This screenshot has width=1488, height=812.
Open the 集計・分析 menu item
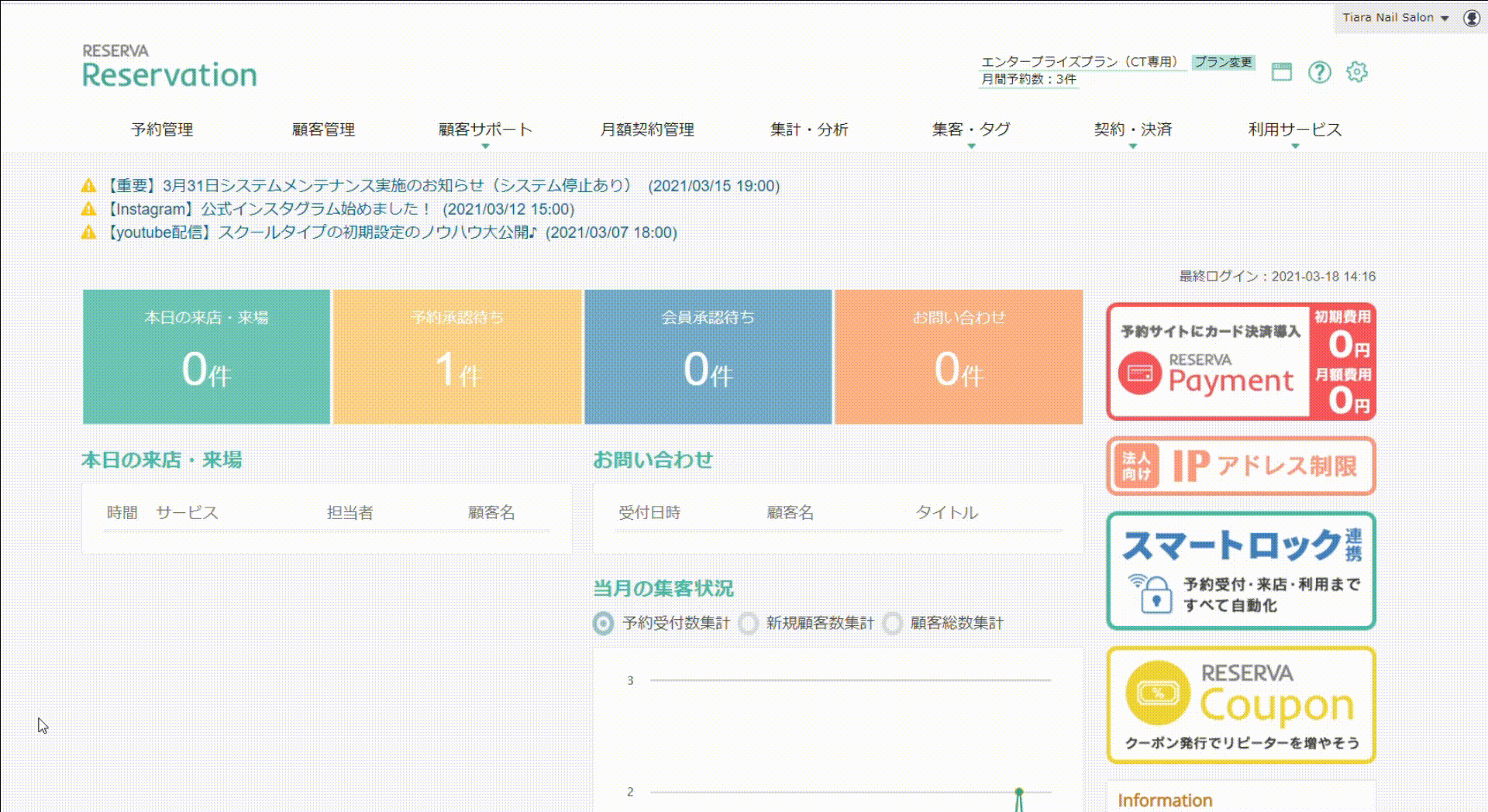(x=809, y=129)
